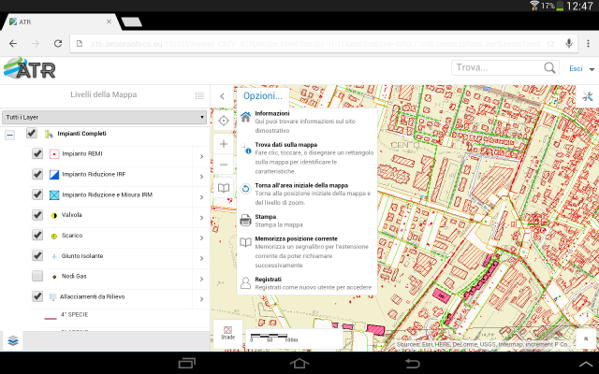The height and width of the screenshot is (374, 599).
Task: Reload the page with the refresh icon
Action: tap(58, 44)
